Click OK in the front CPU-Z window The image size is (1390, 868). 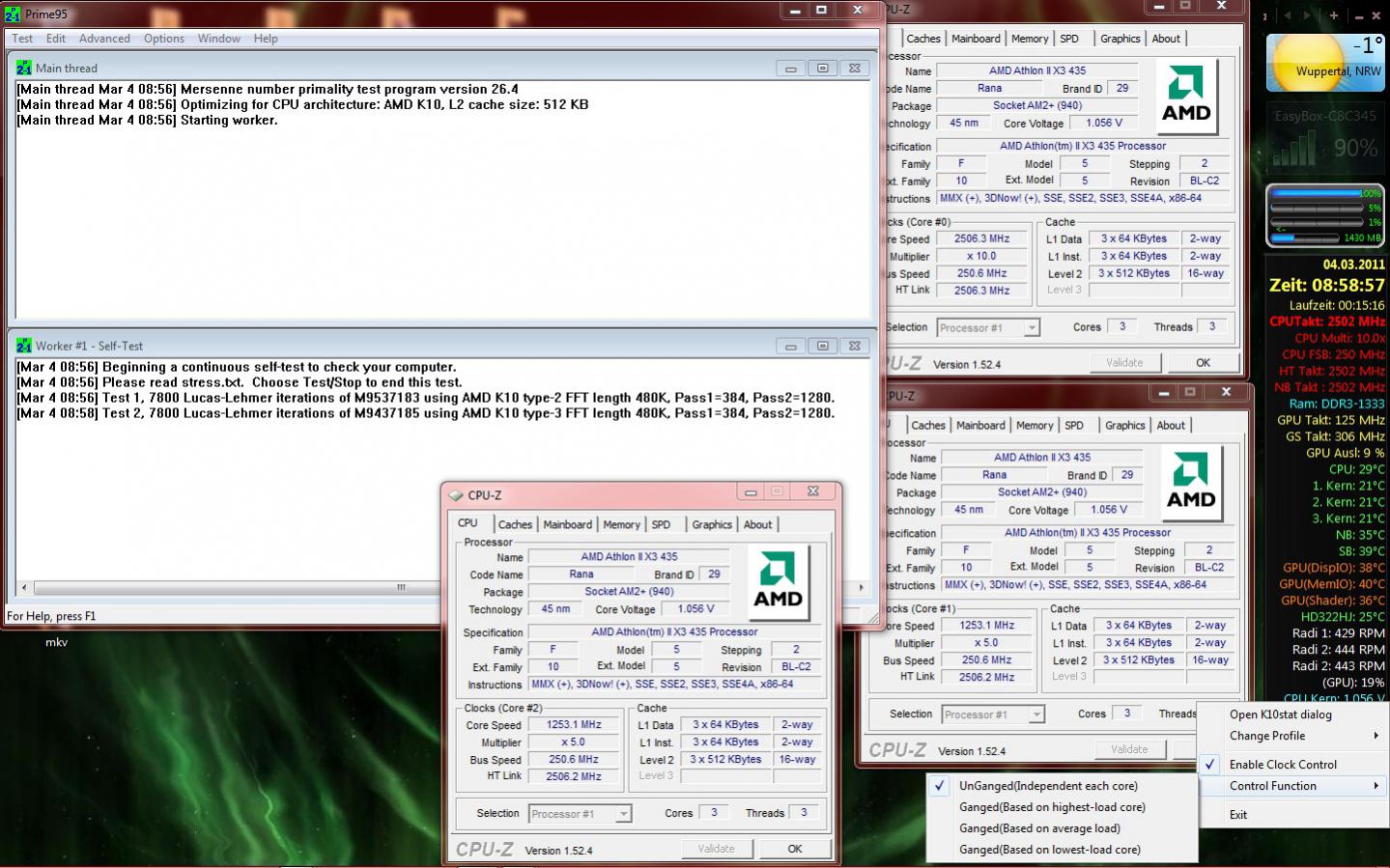click(x=795, y=849)
